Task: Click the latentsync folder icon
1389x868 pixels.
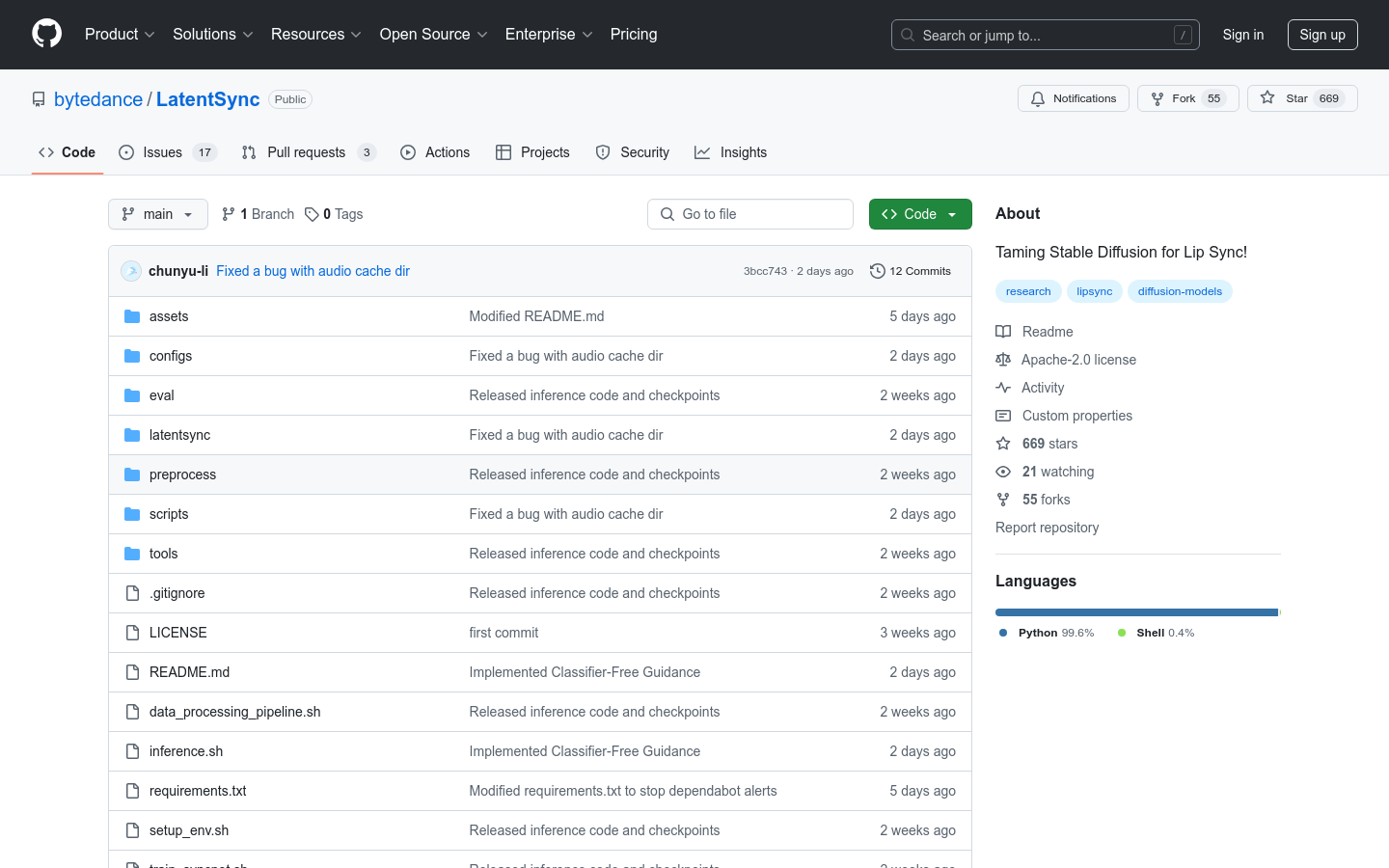Action: (132, 435)
